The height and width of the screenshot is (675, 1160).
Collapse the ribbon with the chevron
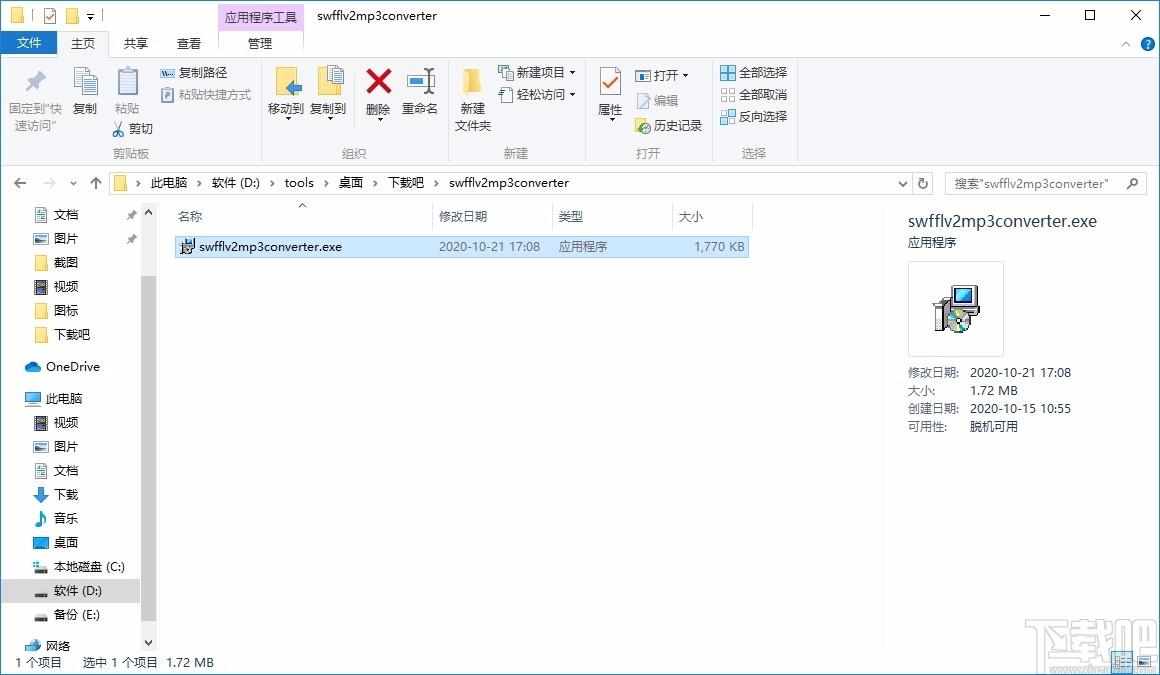pos(1126,44)
